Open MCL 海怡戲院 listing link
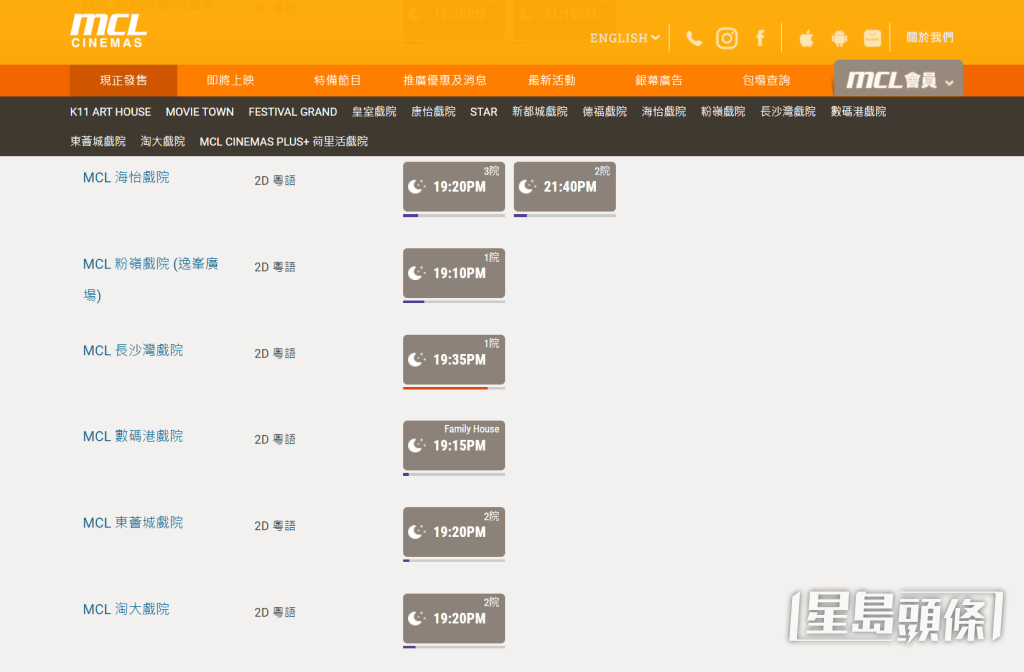 tap(126, 178)
